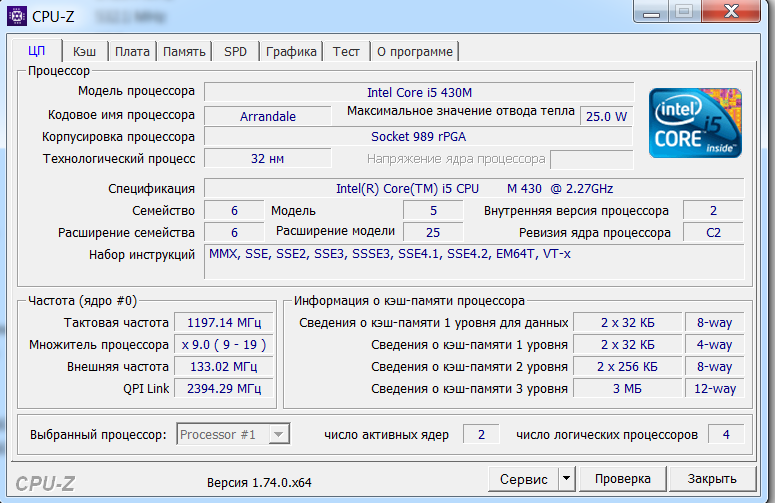
Task: Open the Сервис dropdown arrow
Action: [566, 479]
